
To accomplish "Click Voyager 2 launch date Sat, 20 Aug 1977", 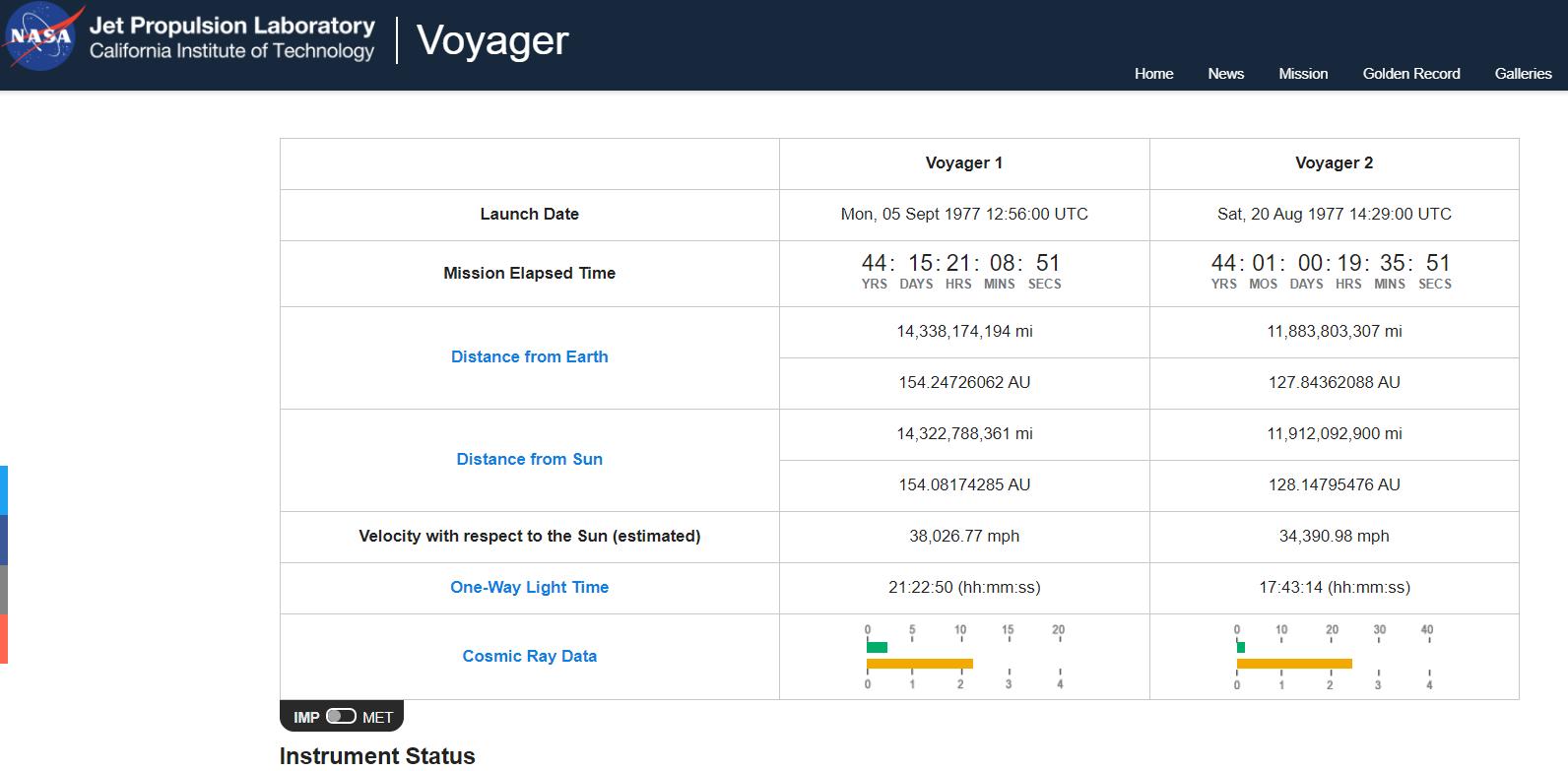I will click(x=1335, y=215).
